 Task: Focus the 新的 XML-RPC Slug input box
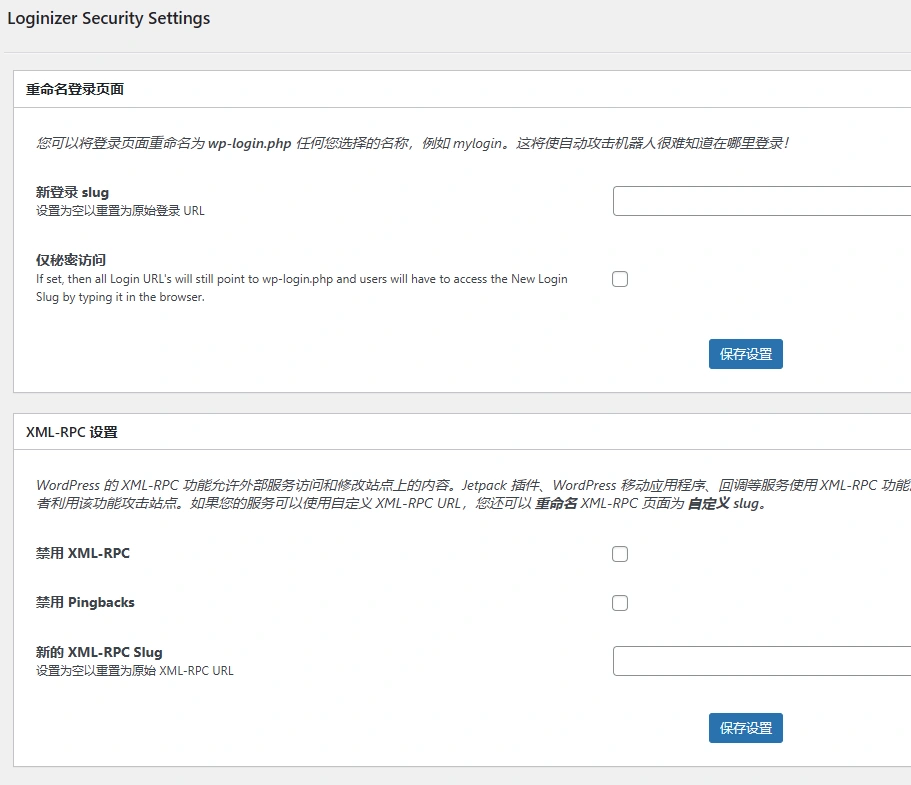point(761,661)
